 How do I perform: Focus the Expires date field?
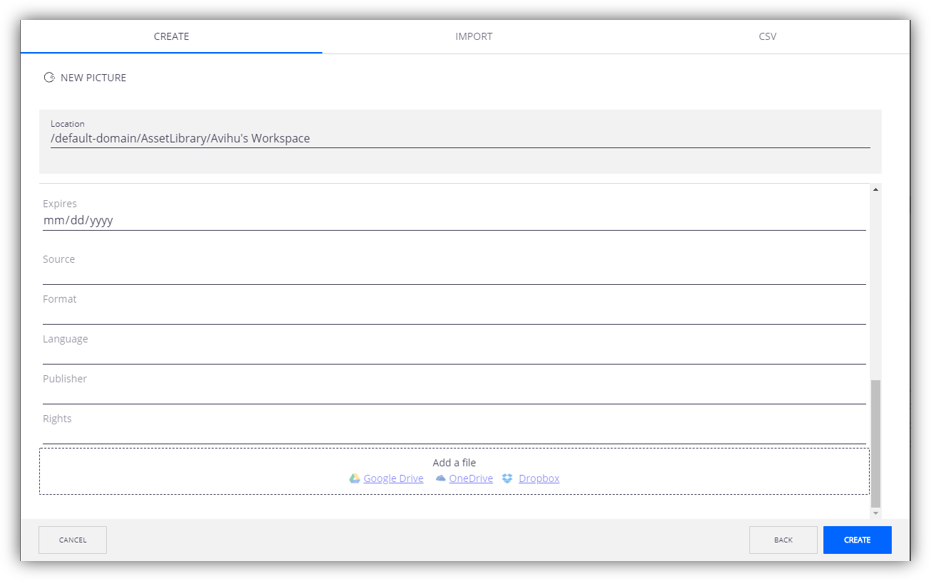(453, 221)
